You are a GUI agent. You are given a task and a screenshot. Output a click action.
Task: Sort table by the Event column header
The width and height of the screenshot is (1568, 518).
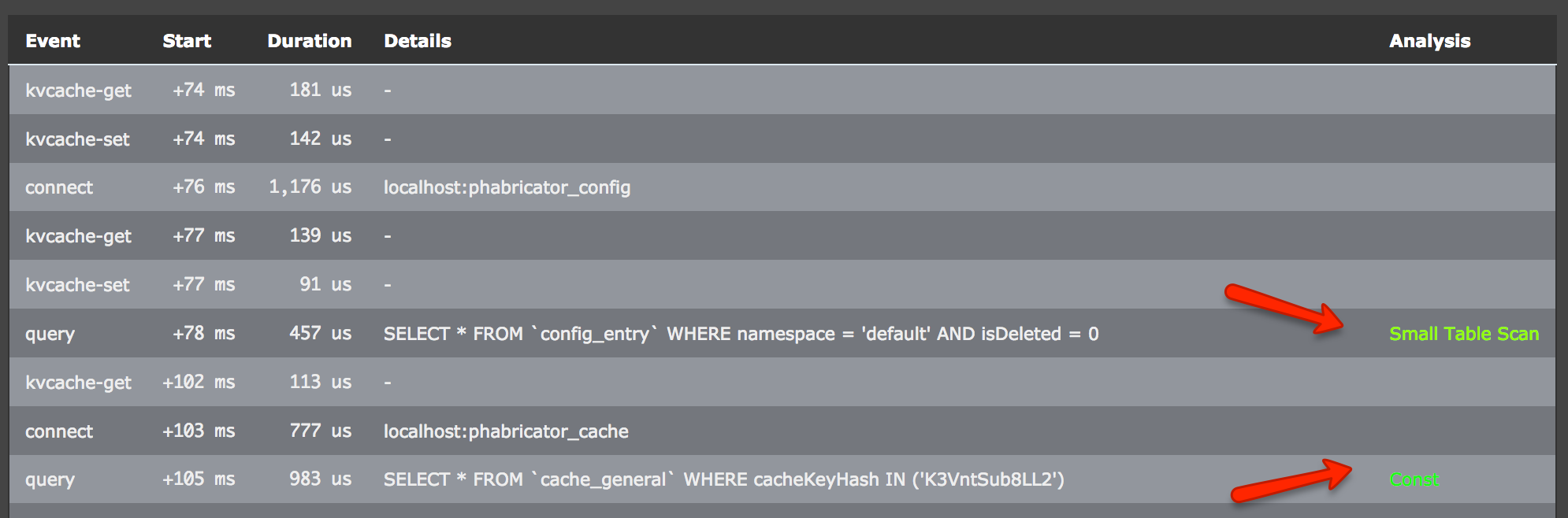[52, 40]
